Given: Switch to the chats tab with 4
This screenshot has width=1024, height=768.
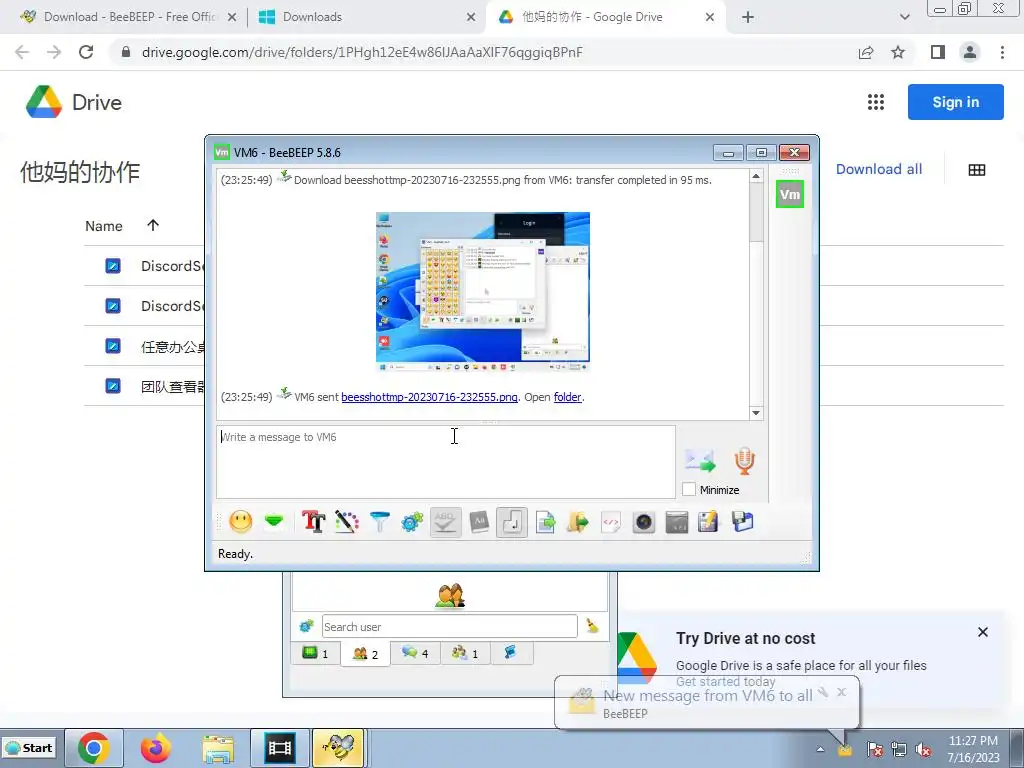Looking at the screenshot, I should click(x=415, y=653).
